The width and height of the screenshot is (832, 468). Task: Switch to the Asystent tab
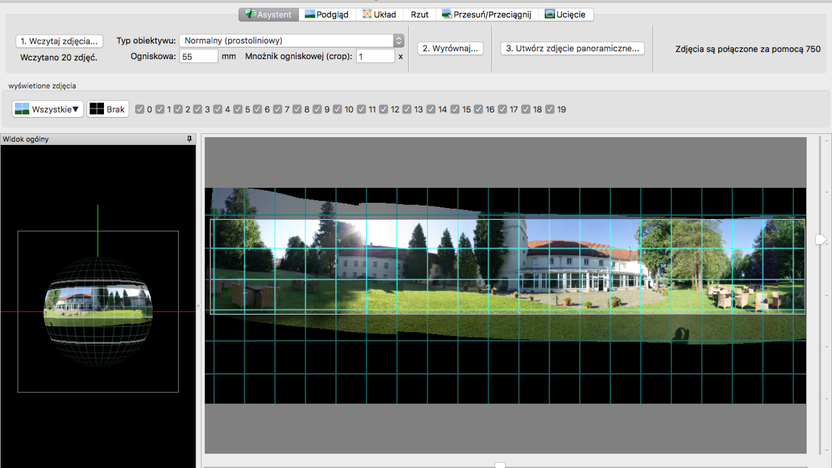[268, 14]
